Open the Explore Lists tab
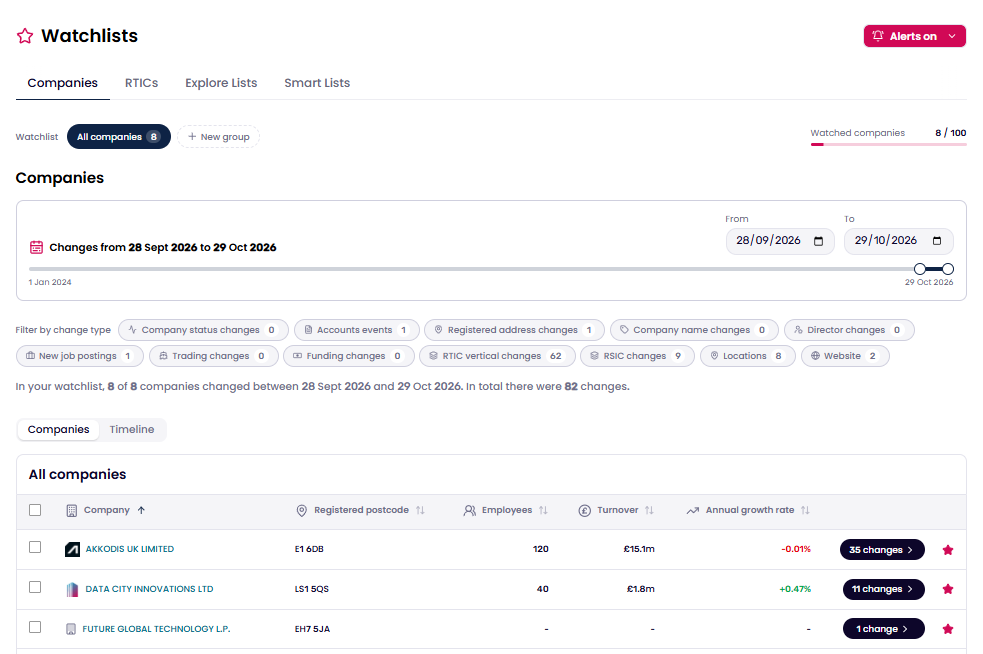Viewport: 983px width, 654px height. pos(221,83)
